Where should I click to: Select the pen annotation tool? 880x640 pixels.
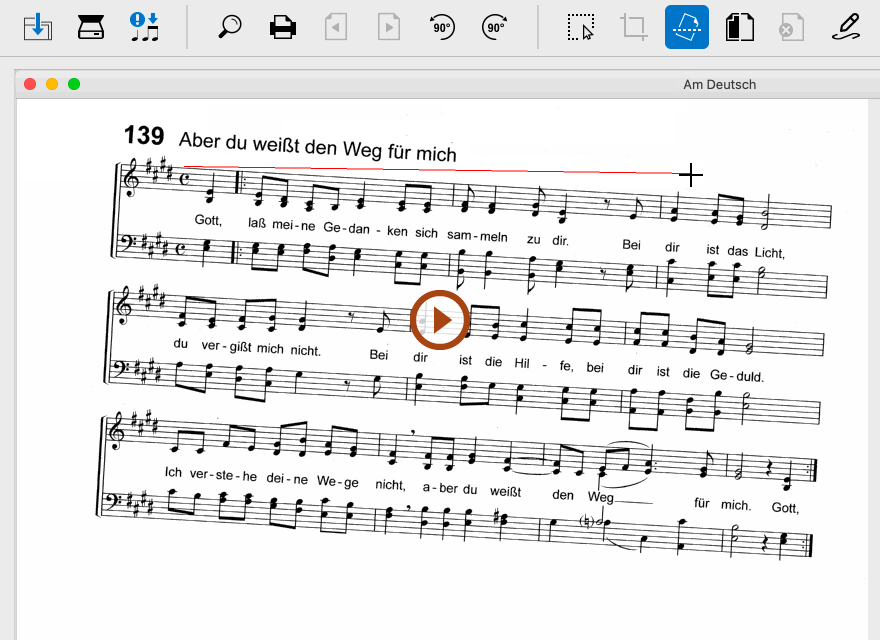pos(846,27)
